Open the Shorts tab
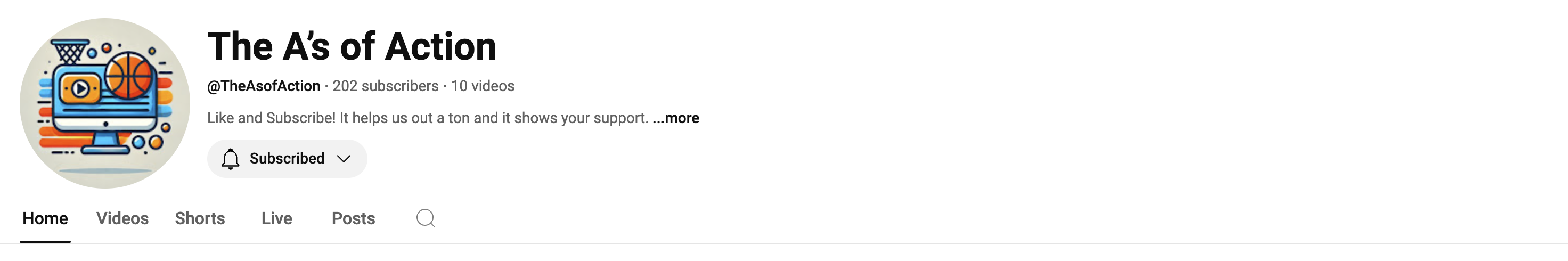 [200, 218]
